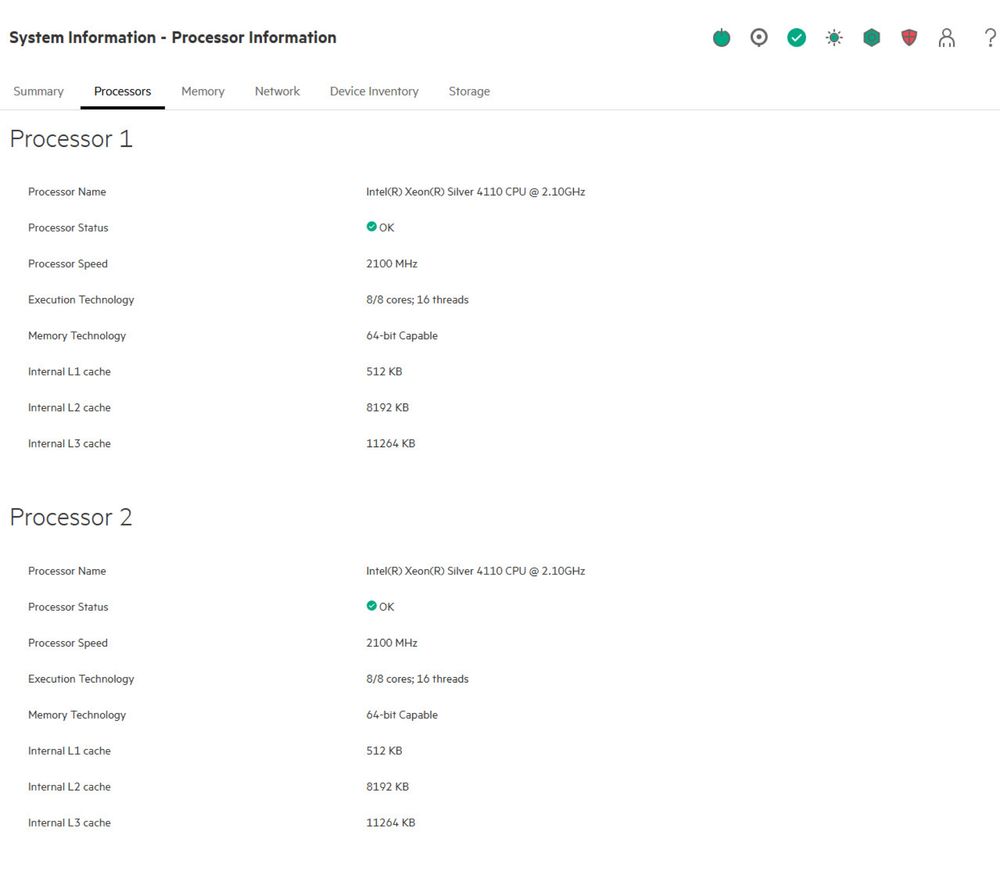Click the sun-shaped brightness icon
The width and height of the screenshot is (1000, 876).
pos(834,38)
